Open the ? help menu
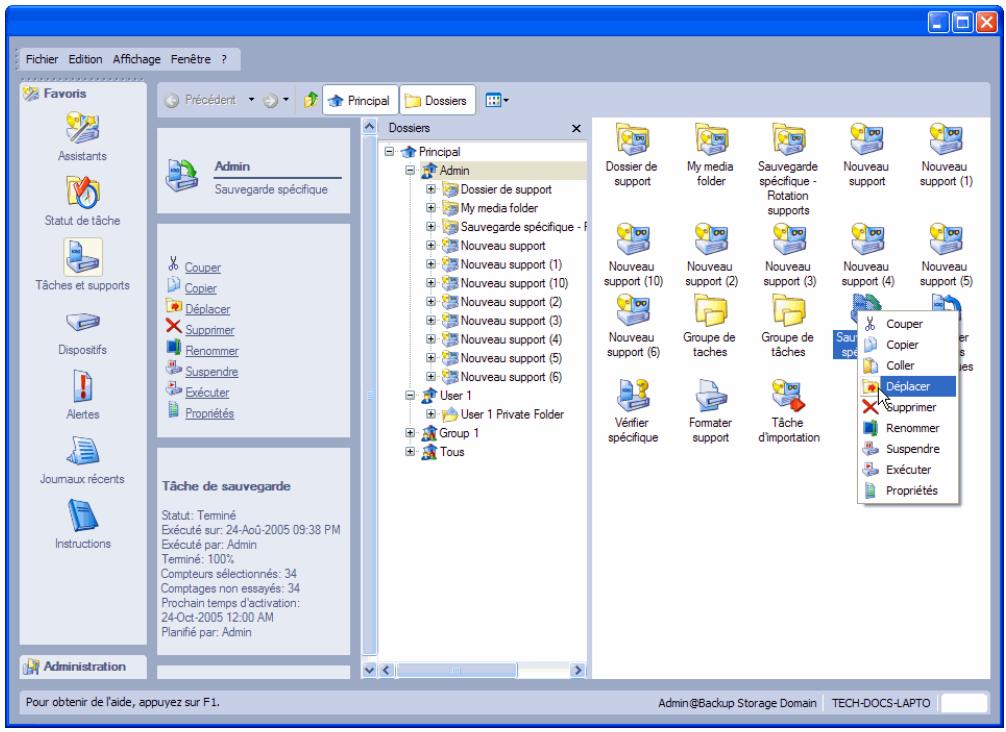This screenshot has width=1006, height=732. (224, 59)
